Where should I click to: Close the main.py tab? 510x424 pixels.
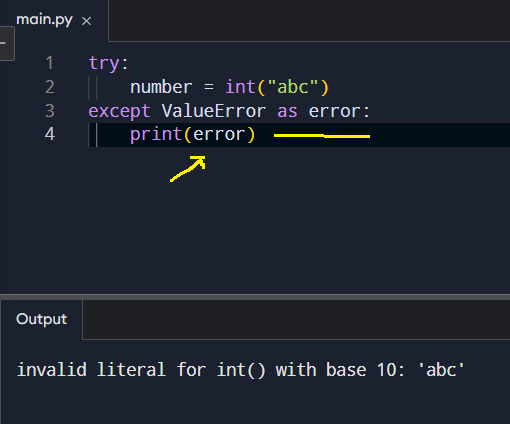coord(86,21)
